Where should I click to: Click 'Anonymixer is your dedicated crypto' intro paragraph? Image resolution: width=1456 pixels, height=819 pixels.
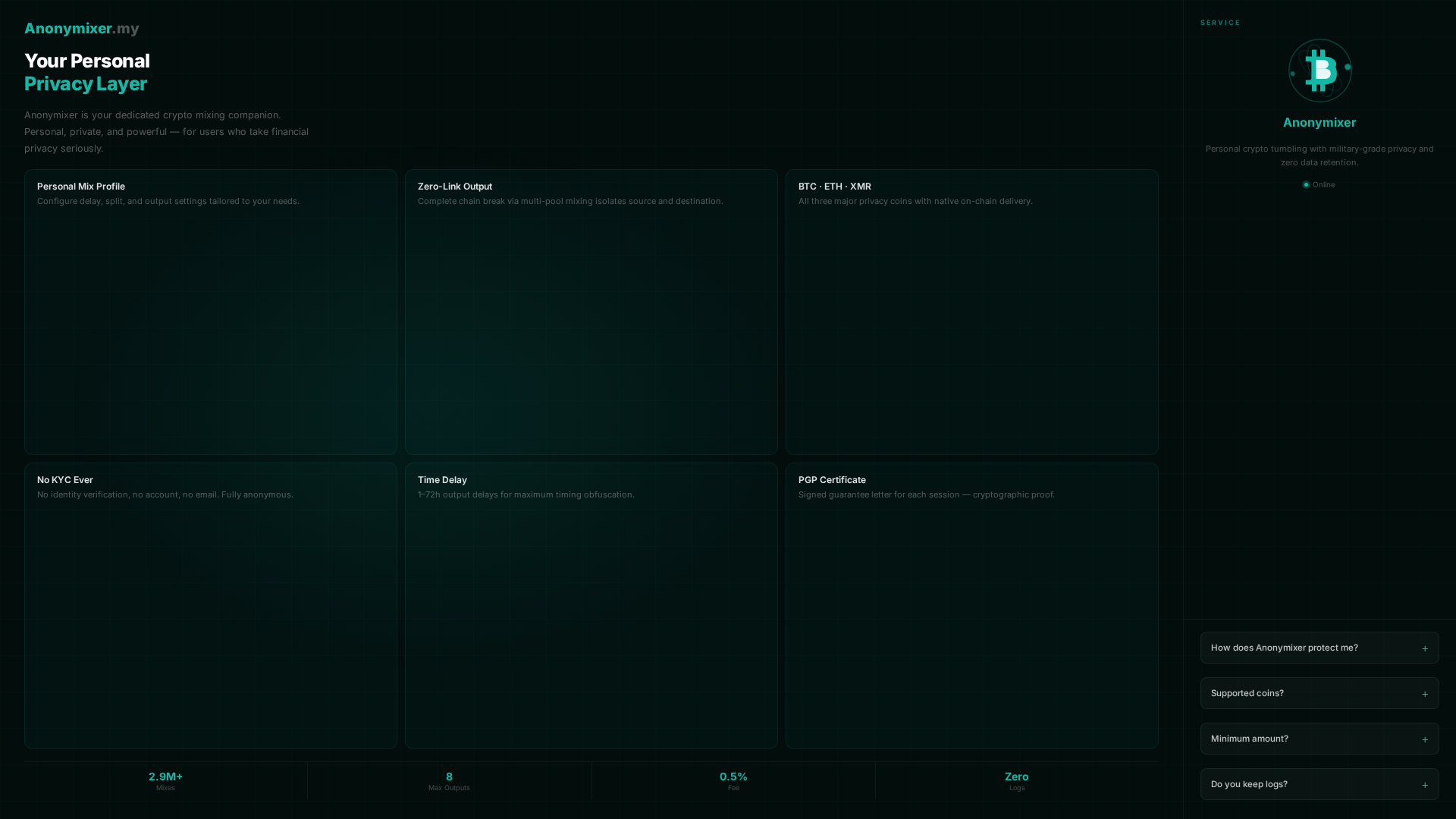167,132
